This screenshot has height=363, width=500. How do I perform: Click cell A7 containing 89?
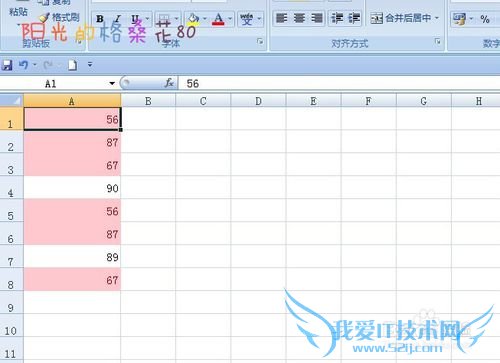(x=72, y=256)
